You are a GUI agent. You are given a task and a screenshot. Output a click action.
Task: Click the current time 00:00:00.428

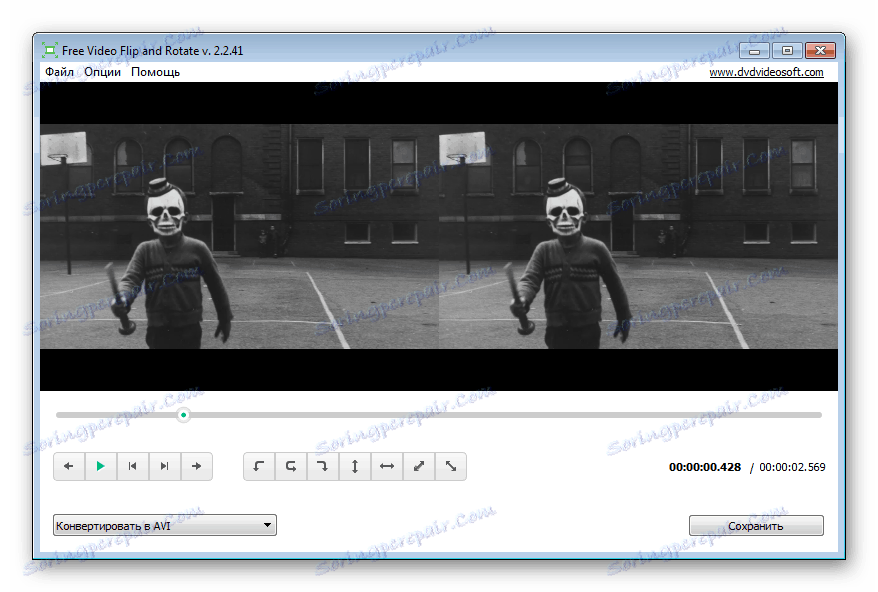point(704,467)
